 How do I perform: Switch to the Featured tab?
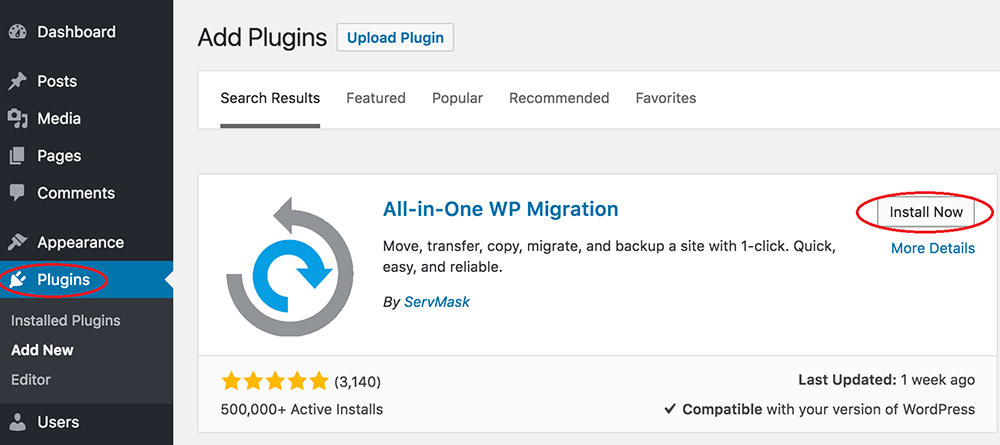pyautogui.click(x=376, y=98)
